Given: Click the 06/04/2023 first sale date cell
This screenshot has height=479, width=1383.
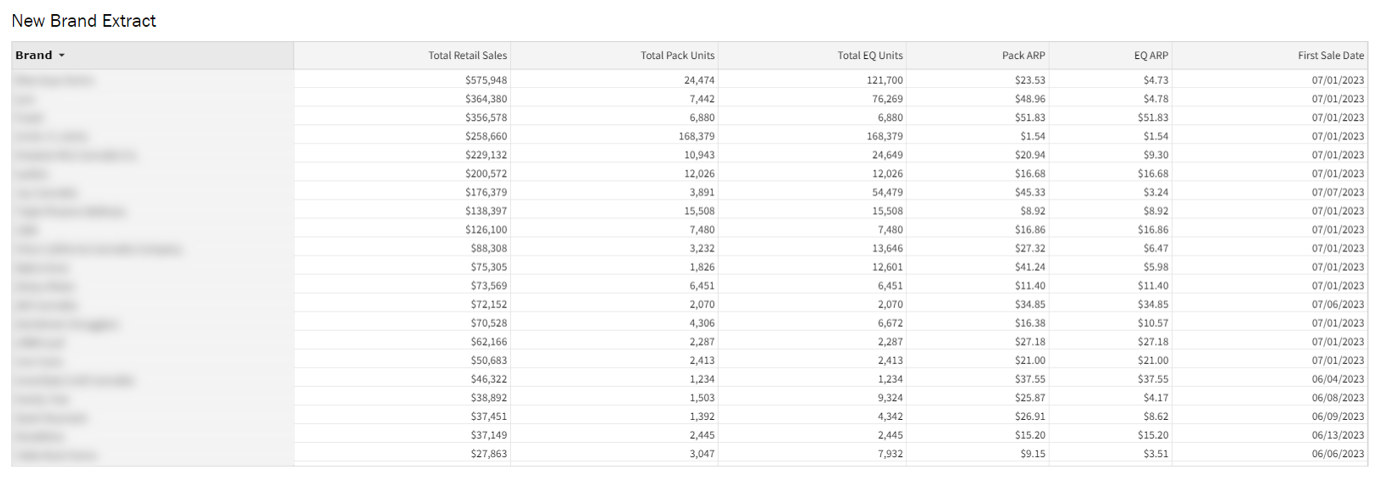Looking at the screenshot, I should 1337,379.
